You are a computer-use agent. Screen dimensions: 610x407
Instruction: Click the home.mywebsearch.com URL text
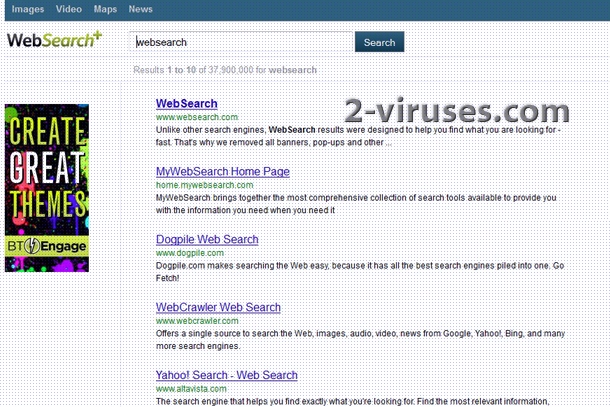(205, 185)
